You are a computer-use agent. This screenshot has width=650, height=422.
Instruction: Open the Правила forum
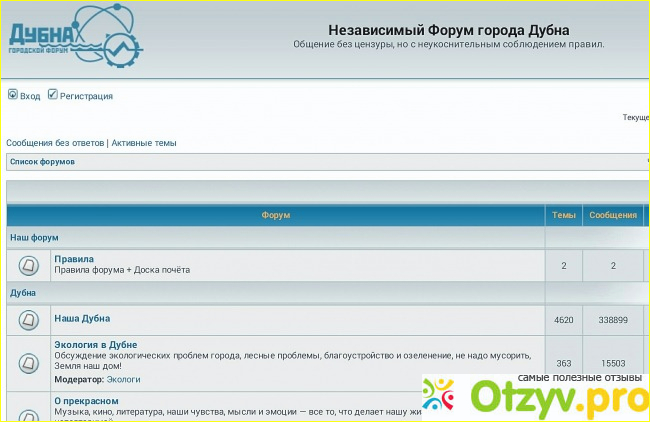click(x=74, y=259)
